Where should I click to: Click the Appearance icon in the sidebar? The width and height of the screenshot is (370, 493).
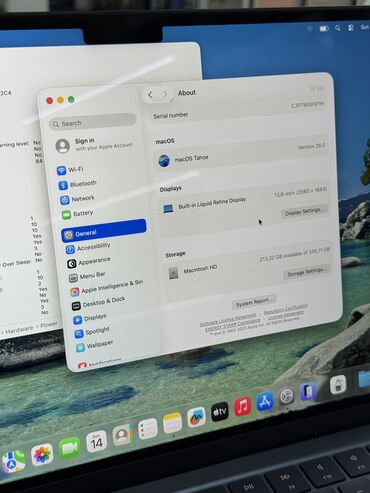72,264
